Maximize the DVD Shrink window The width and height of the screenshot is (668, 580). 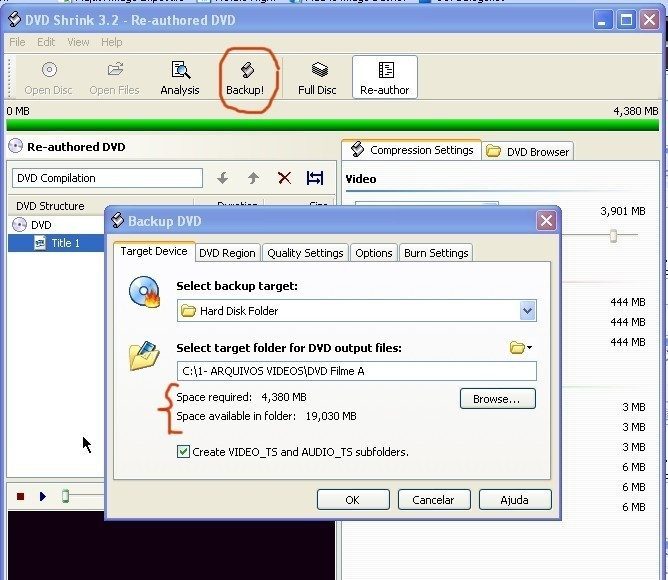[x=626, y=20]
